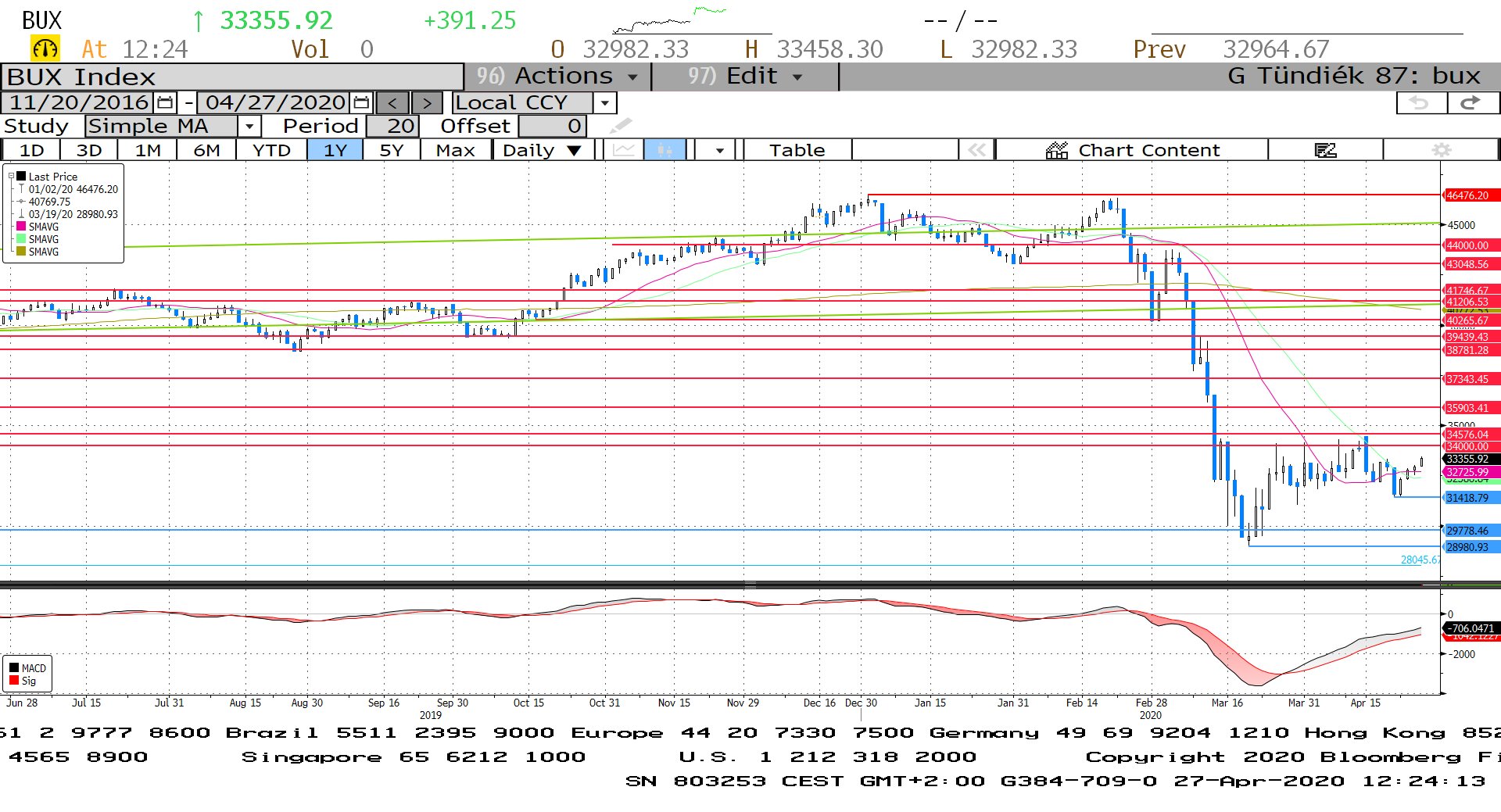Image resolution: width=1501 pixels, height=812 pixels.
Task: Click the 01/02/20 46476.20 legend entry
Action: coord(73,189)
